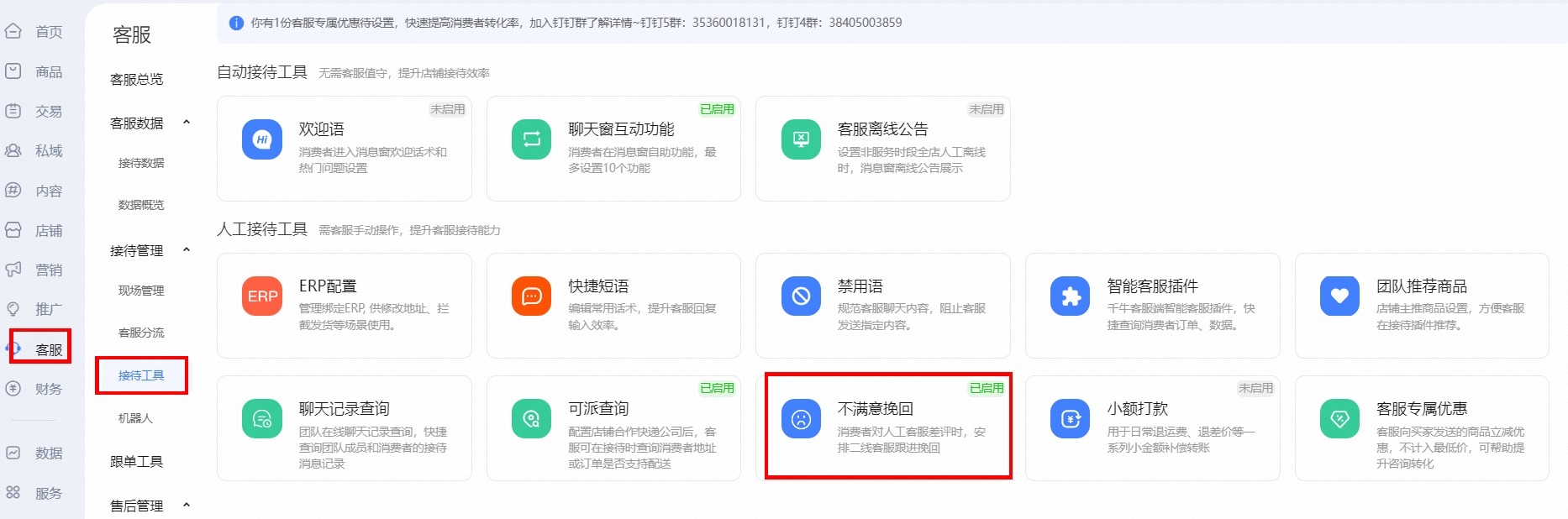1568x519 pixels.
Task: Select the 禁用语 prohibited icon
Action: tap(801, 296)
